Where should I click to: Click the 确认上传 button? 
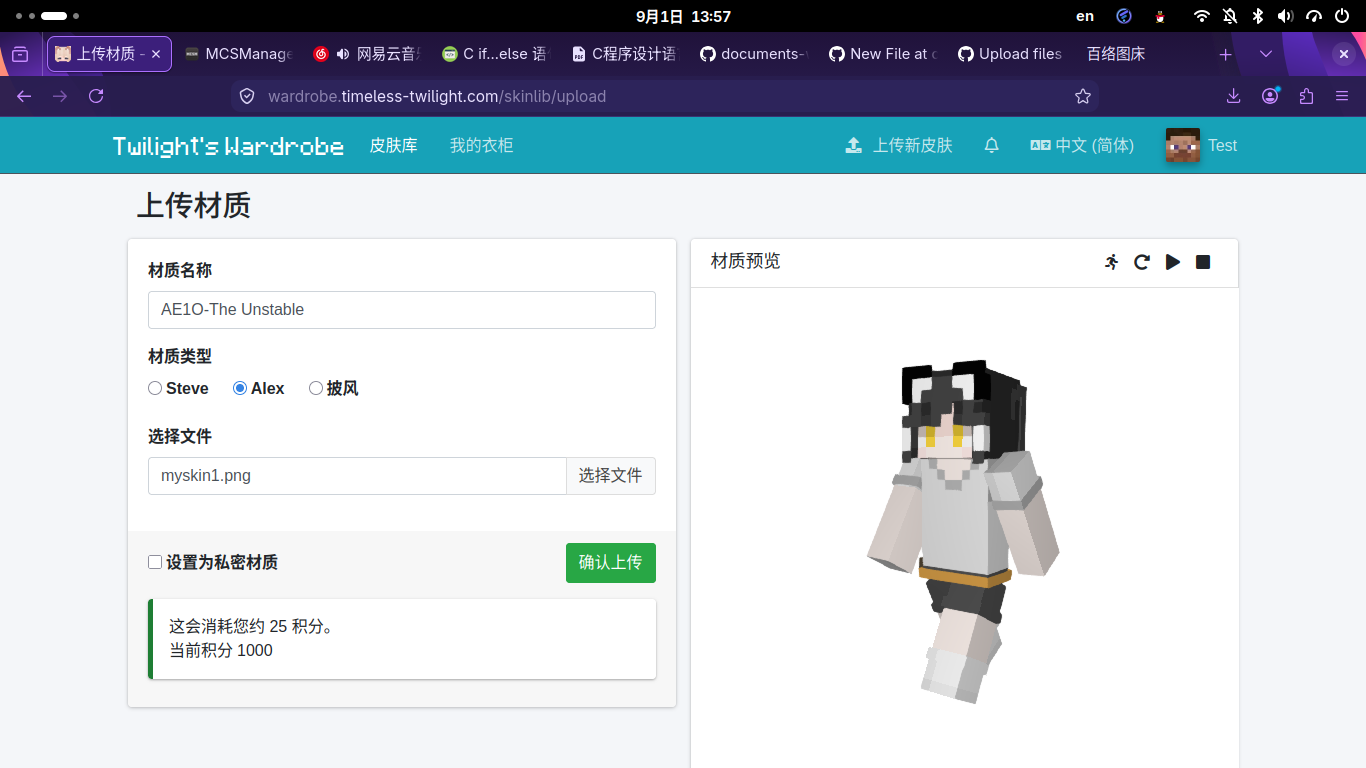(611, 562)
